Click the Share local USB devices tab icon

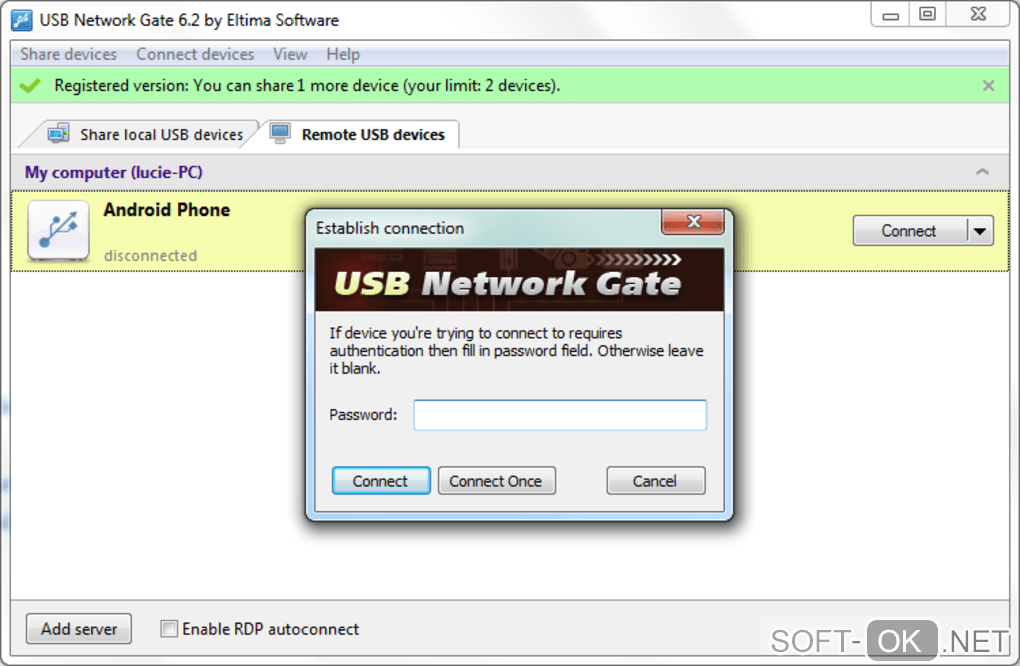(x=58, y=134)
